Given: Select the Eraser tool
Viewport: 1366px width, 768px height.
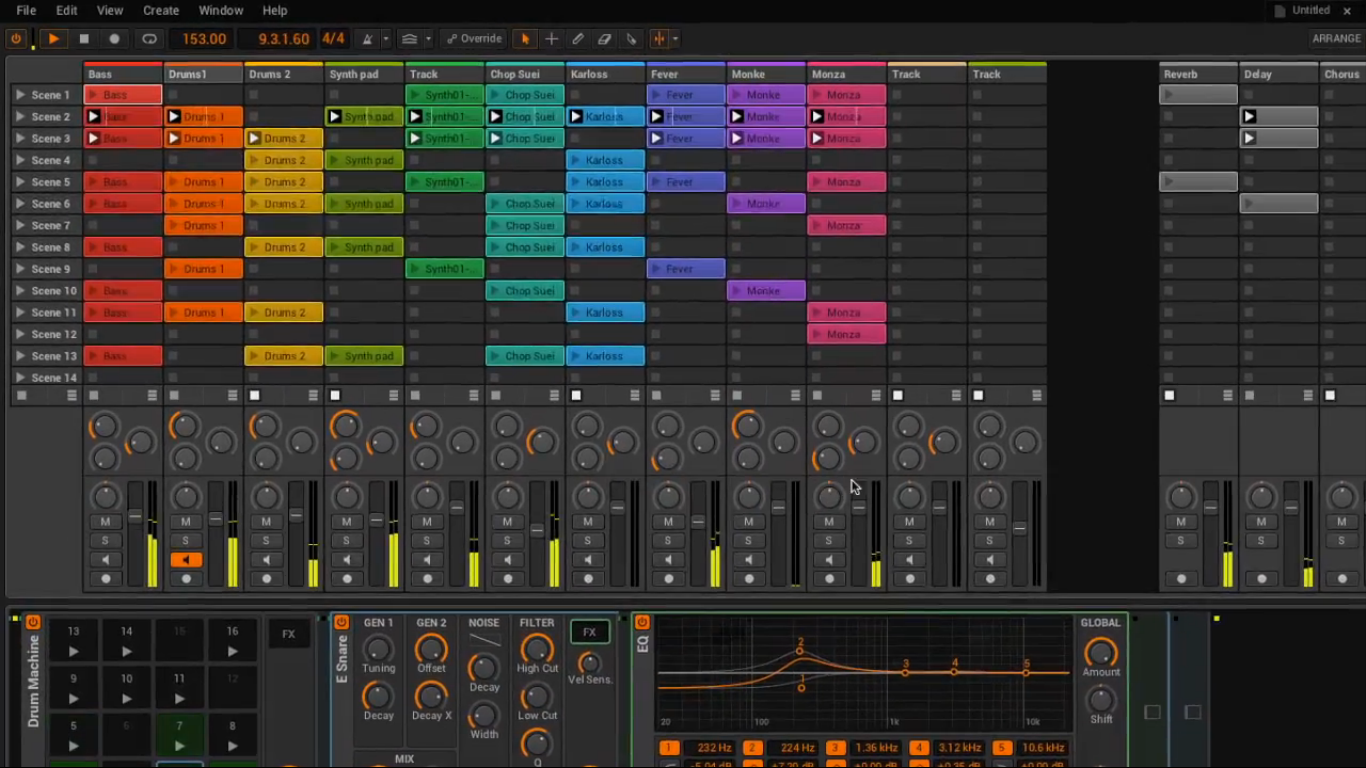Looking at the screenshot, I should pyautogui.click(x=603, y=39).
